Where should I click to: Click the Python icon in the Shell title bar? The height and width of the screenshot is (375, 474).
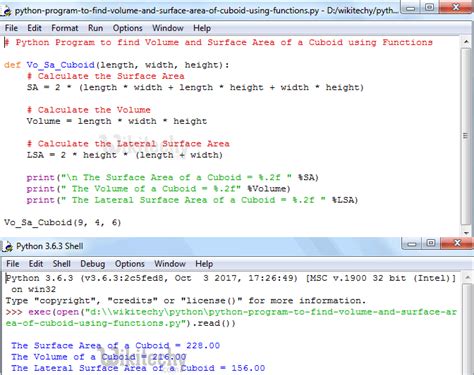pos(8,247)
